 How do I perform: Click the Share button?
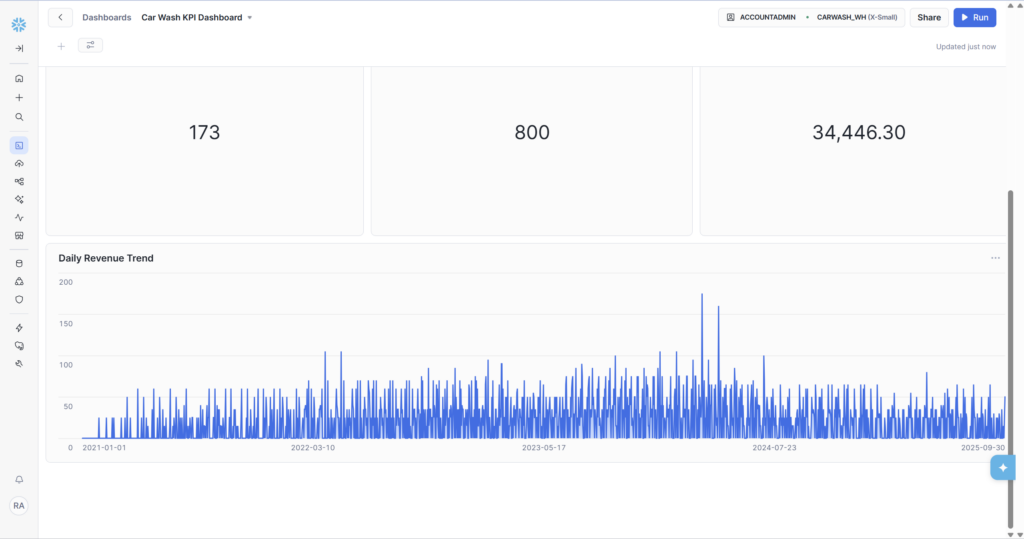coord(929,17)
